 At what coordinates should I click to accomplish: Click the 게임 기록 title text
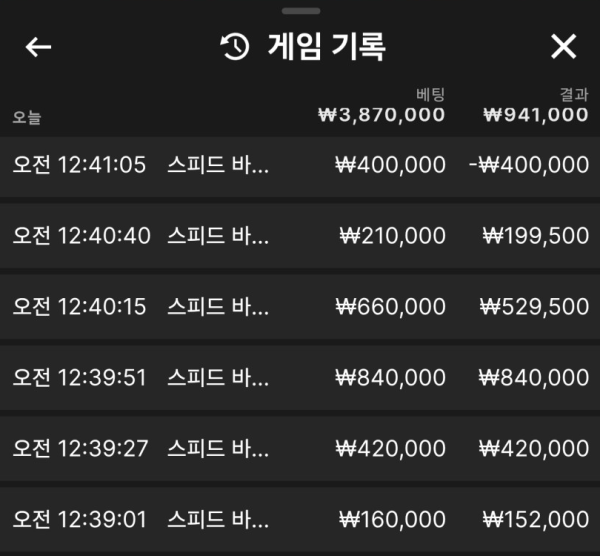326,47
